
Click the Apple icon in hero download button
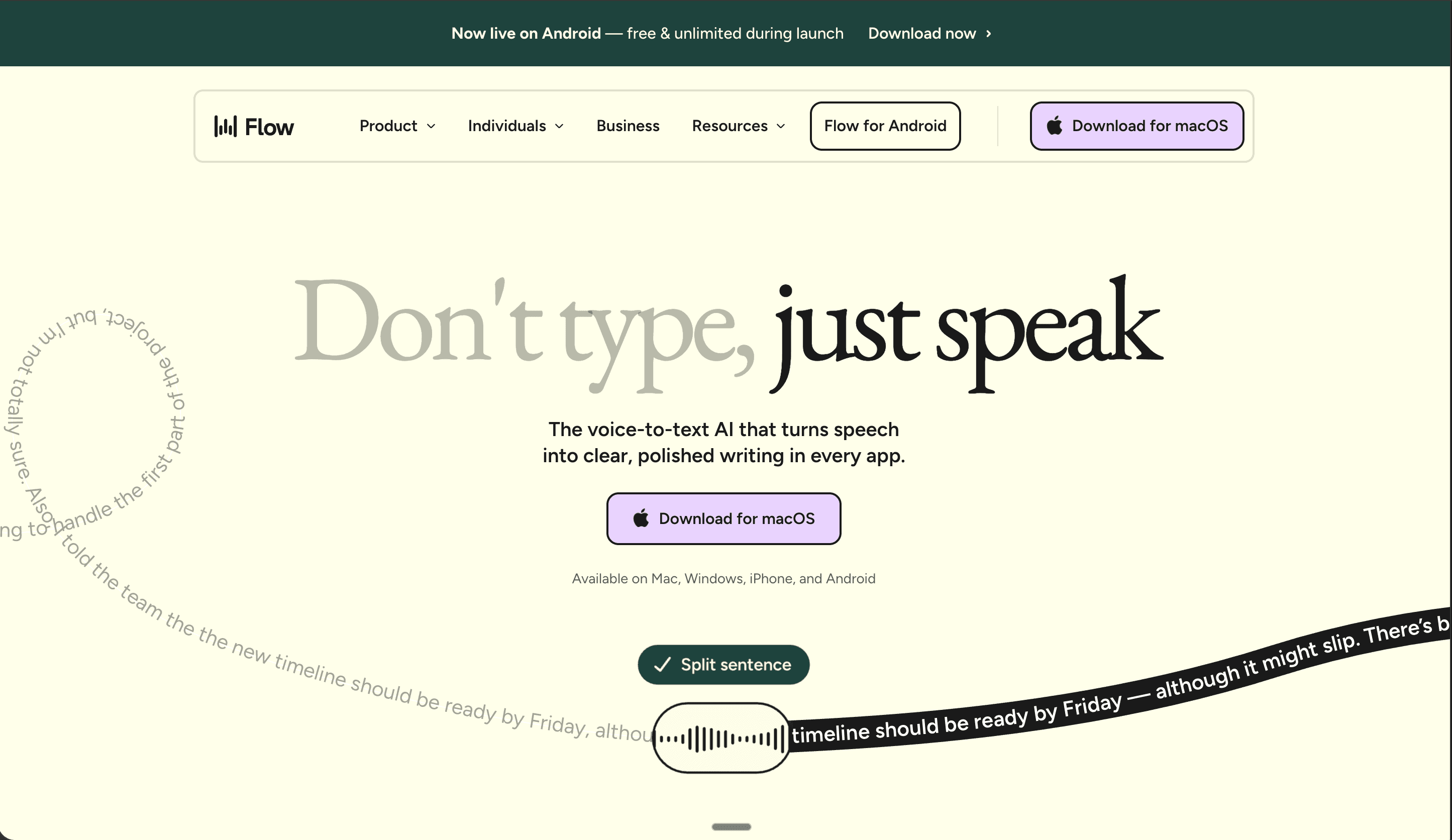(x=641, y=518)
